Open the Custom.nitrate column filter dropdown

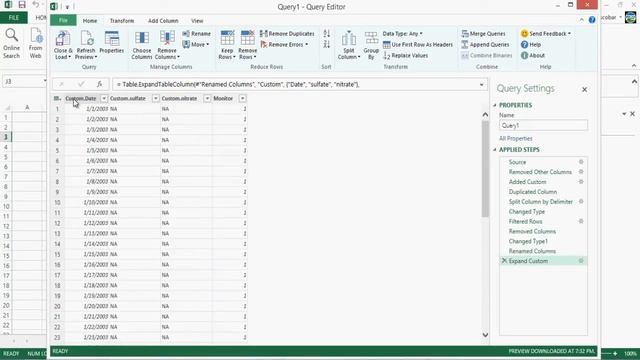click(x=207, y=98)
